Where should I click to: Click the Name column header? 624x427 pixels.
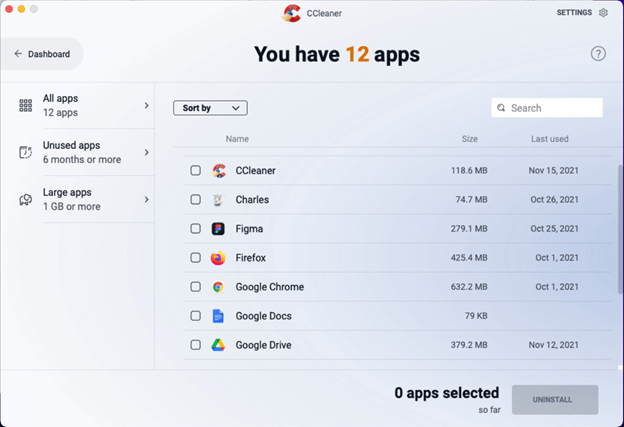pyautogui.click(x=237, y=139)
